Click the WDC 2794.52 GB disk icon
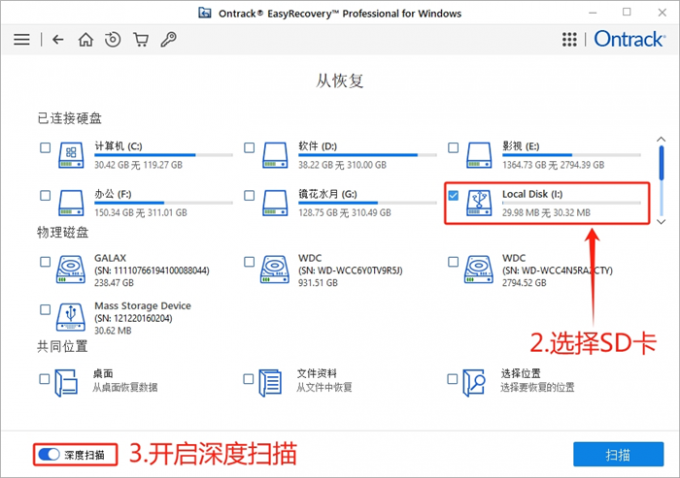The width and height of the screenshot is (680, 478). 478,269
